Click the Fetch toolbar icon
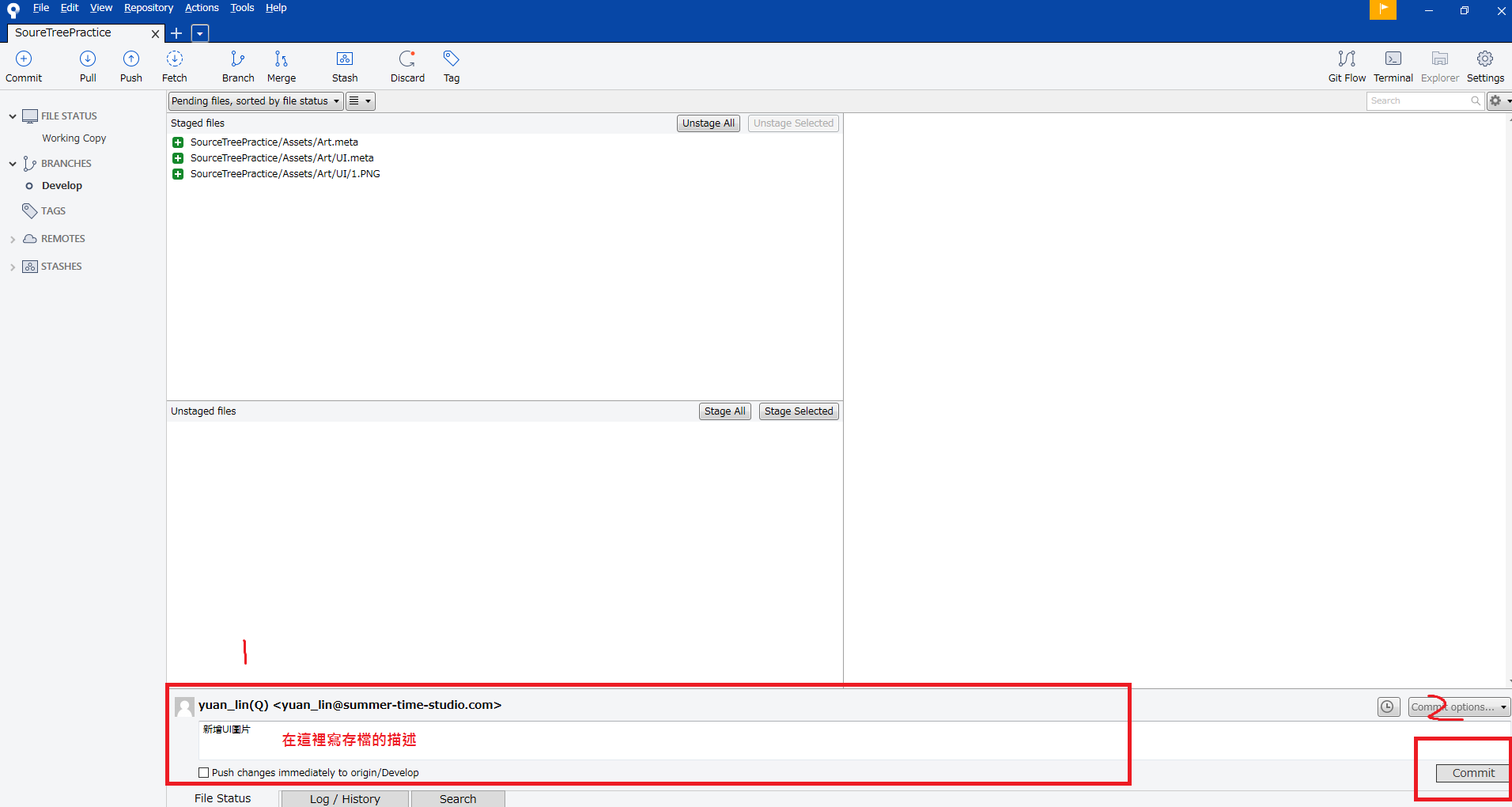The image size is (1512, 807). (175, 59)
